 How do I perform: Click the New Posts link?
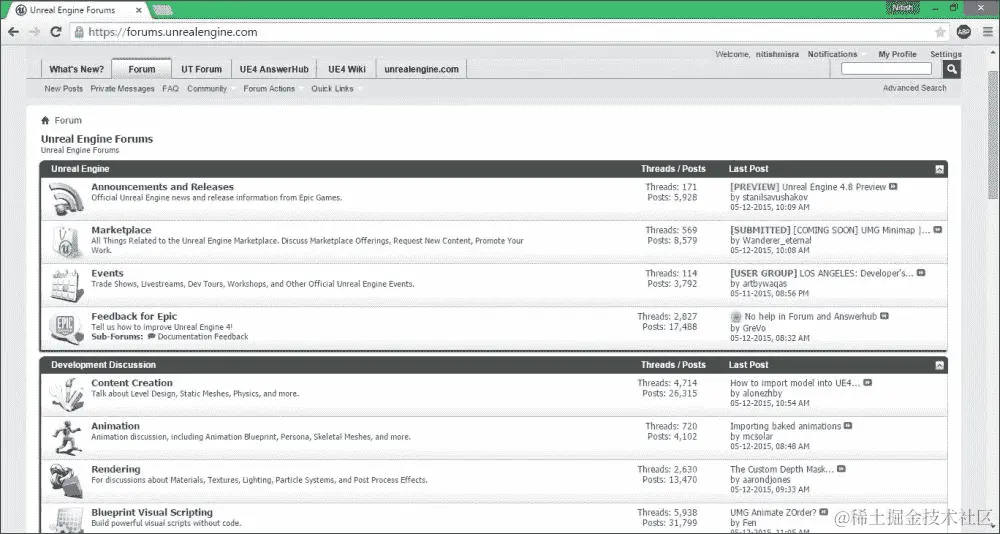[64, 89]
